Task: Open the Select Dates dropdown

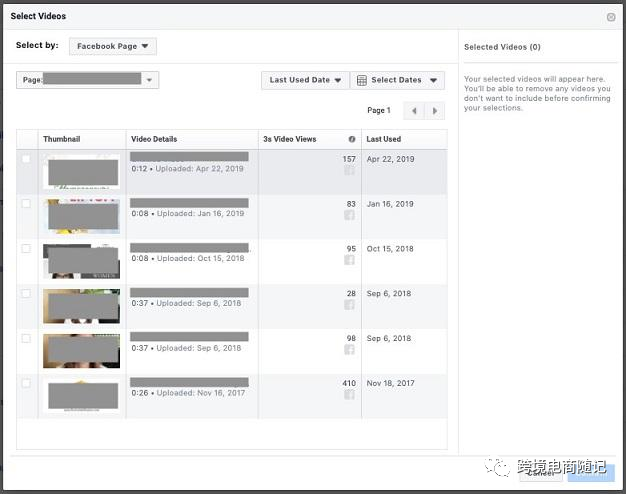Action: coord(397,80)
